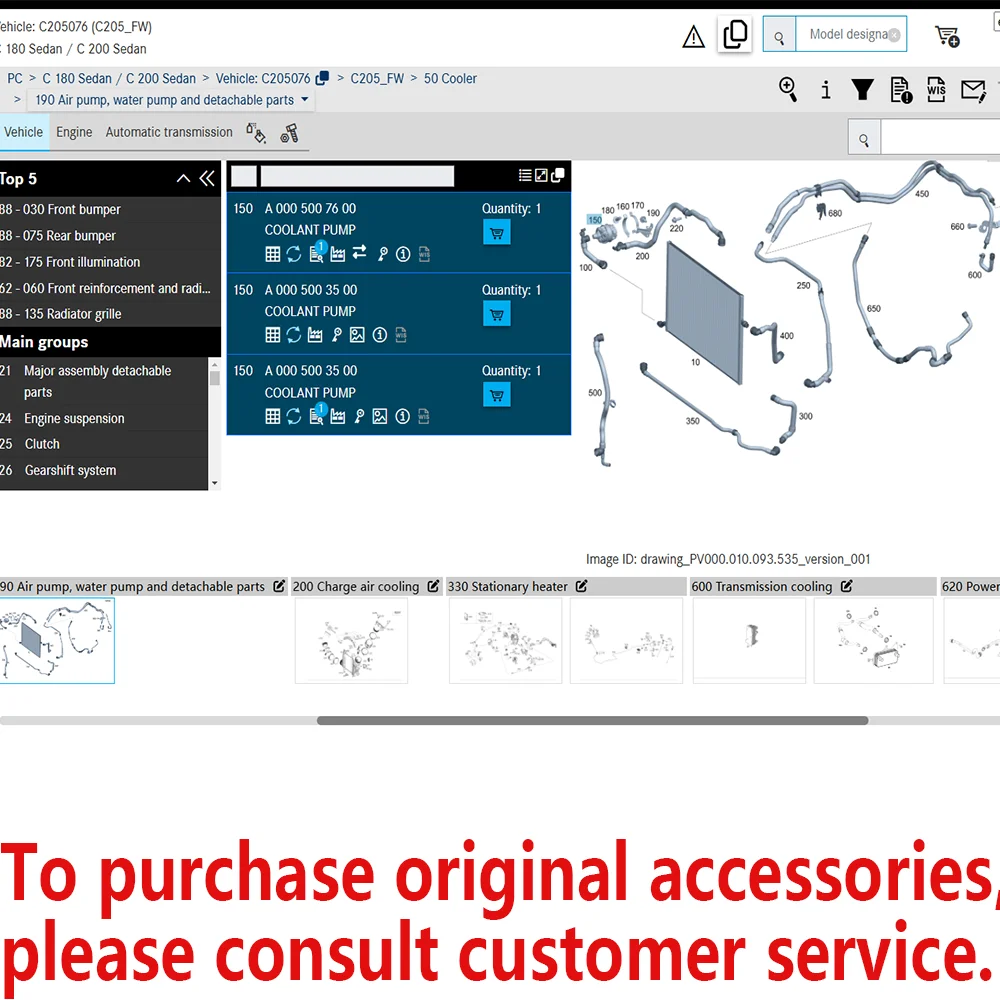Click the factory icon for A 000 500 76 00
The width and height of the screenshot is (1000, 1000).
(337, 255)
